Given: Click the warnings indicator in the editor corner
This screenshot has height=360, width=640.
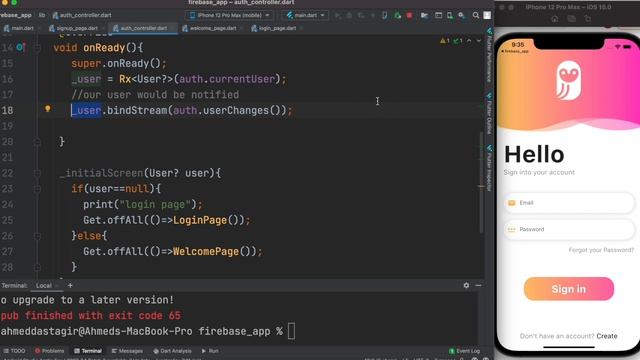Looking at the screenshot, I should pos(444,41).
